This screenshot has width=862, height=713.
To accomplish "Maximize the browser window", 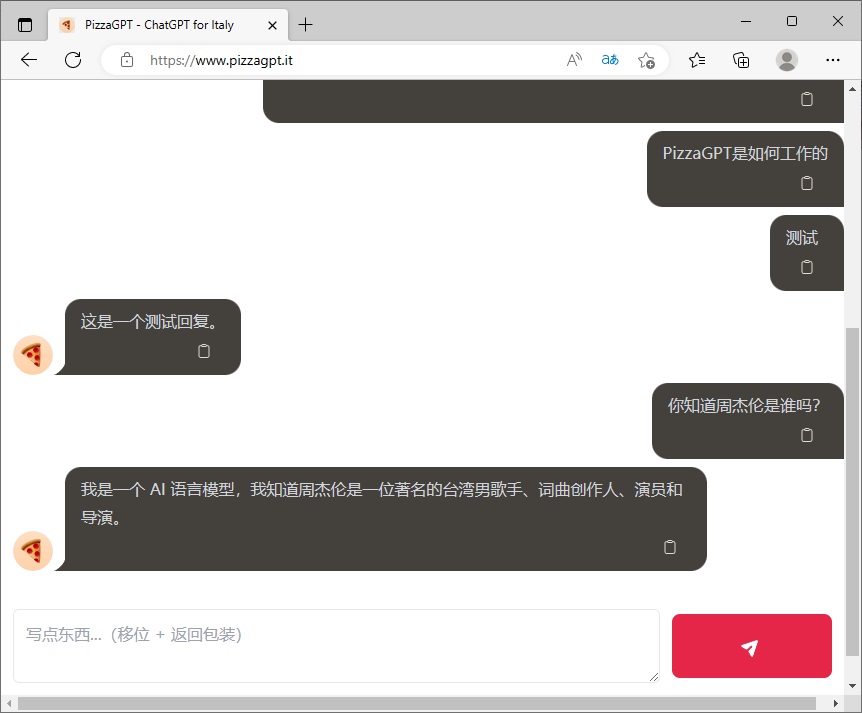I will [792, 21].
